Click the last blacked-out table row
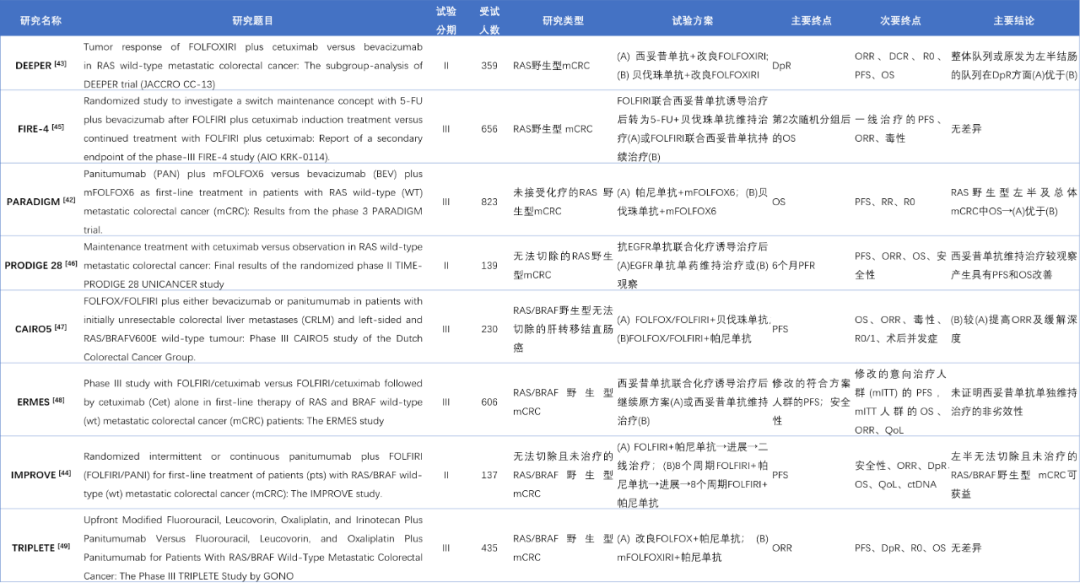1080x588 pixels. (x=540, y=545)
